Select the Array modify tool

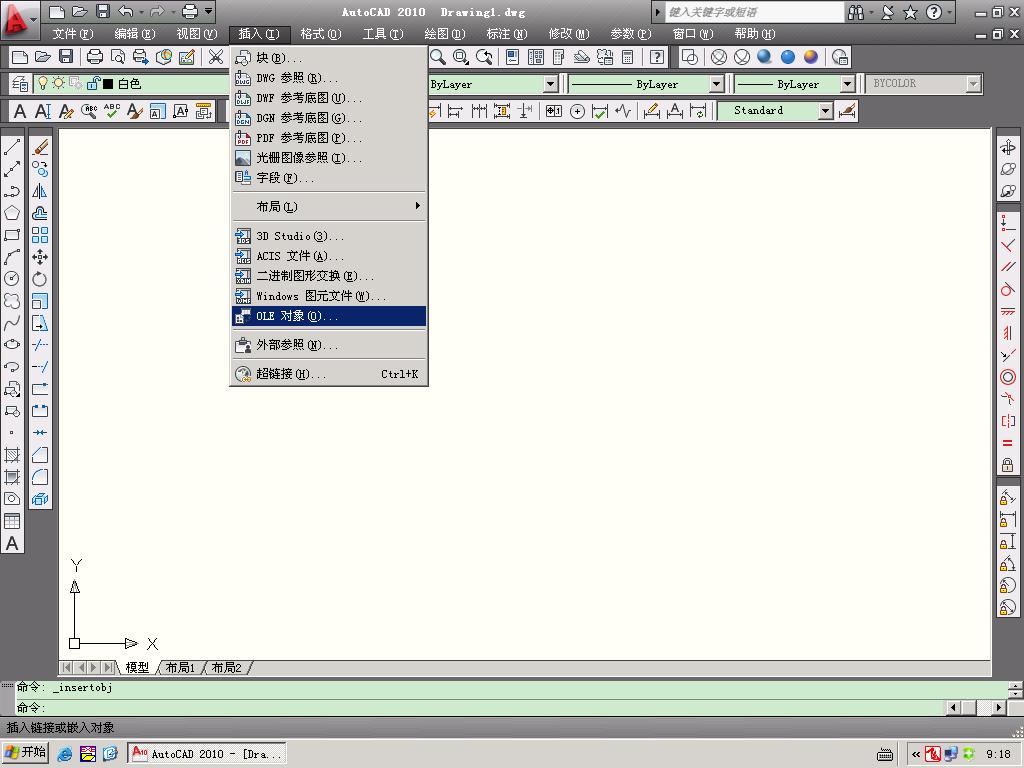click(40, 235)
